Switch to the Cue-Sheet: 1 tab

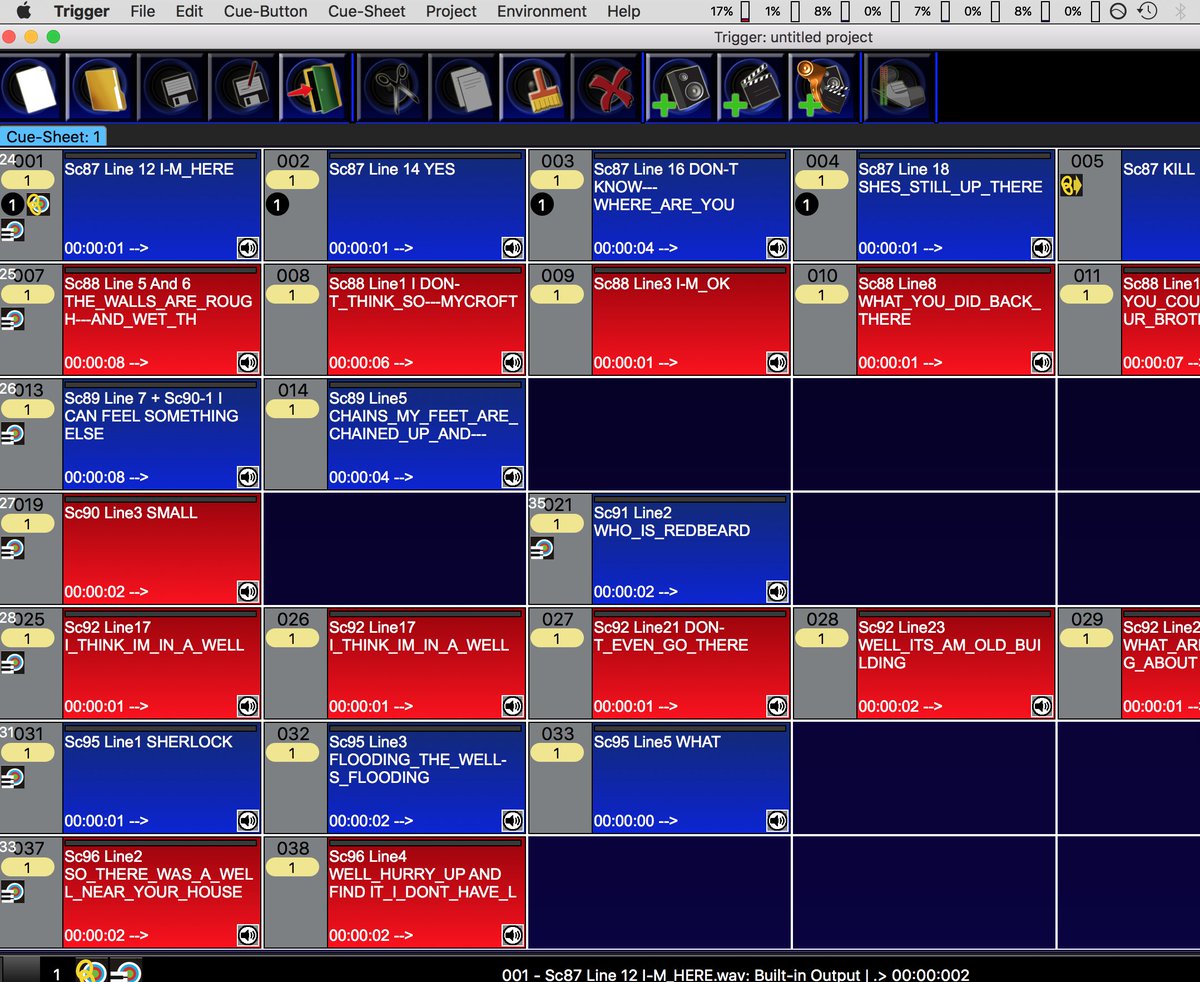[54, 137]
